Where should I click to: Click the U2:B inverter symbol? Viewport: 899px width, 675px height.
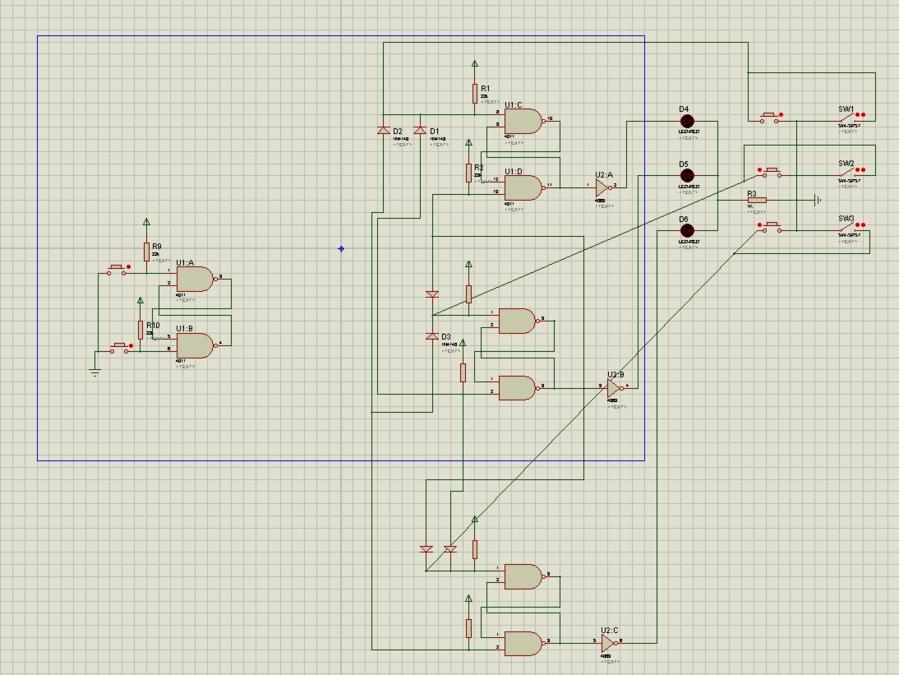[614, 387]
